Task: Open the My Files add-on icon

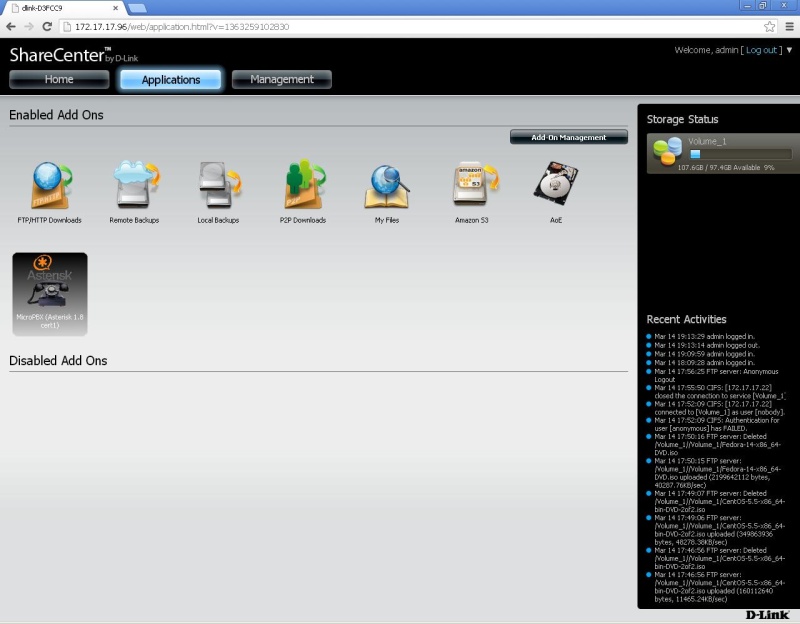Action: click(387, 186)
